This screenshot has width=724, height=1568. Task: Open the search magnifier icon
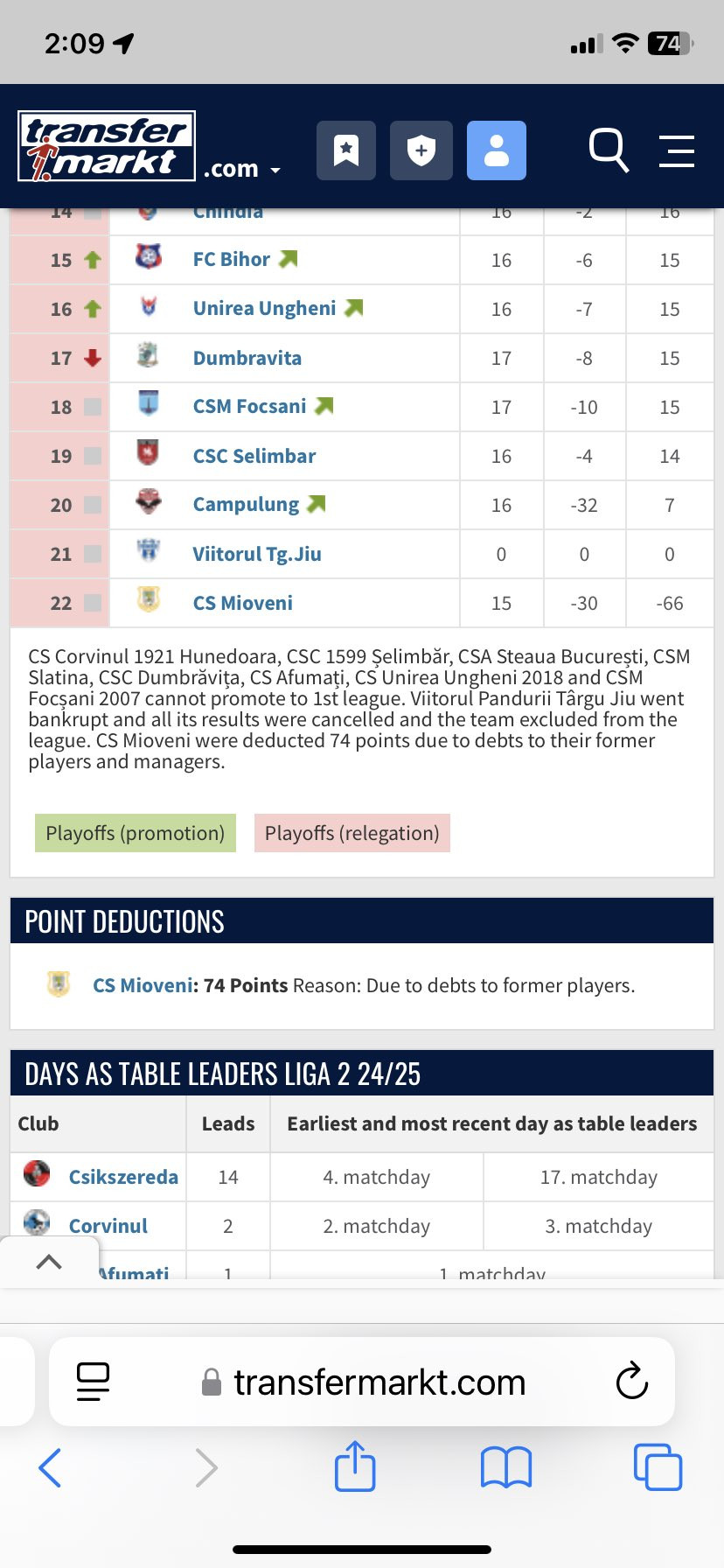[x=609, y=150]
